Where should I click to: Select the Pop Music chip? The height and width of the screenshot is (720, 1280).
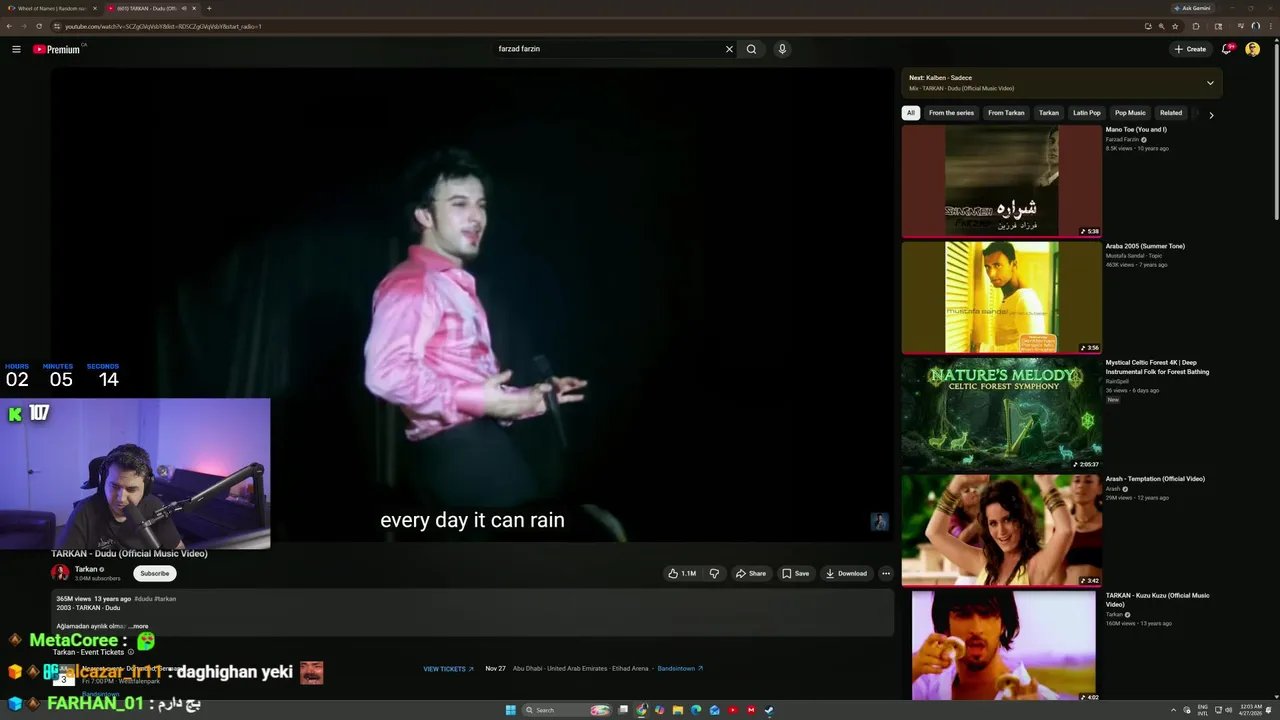(x=1130, y=113)
